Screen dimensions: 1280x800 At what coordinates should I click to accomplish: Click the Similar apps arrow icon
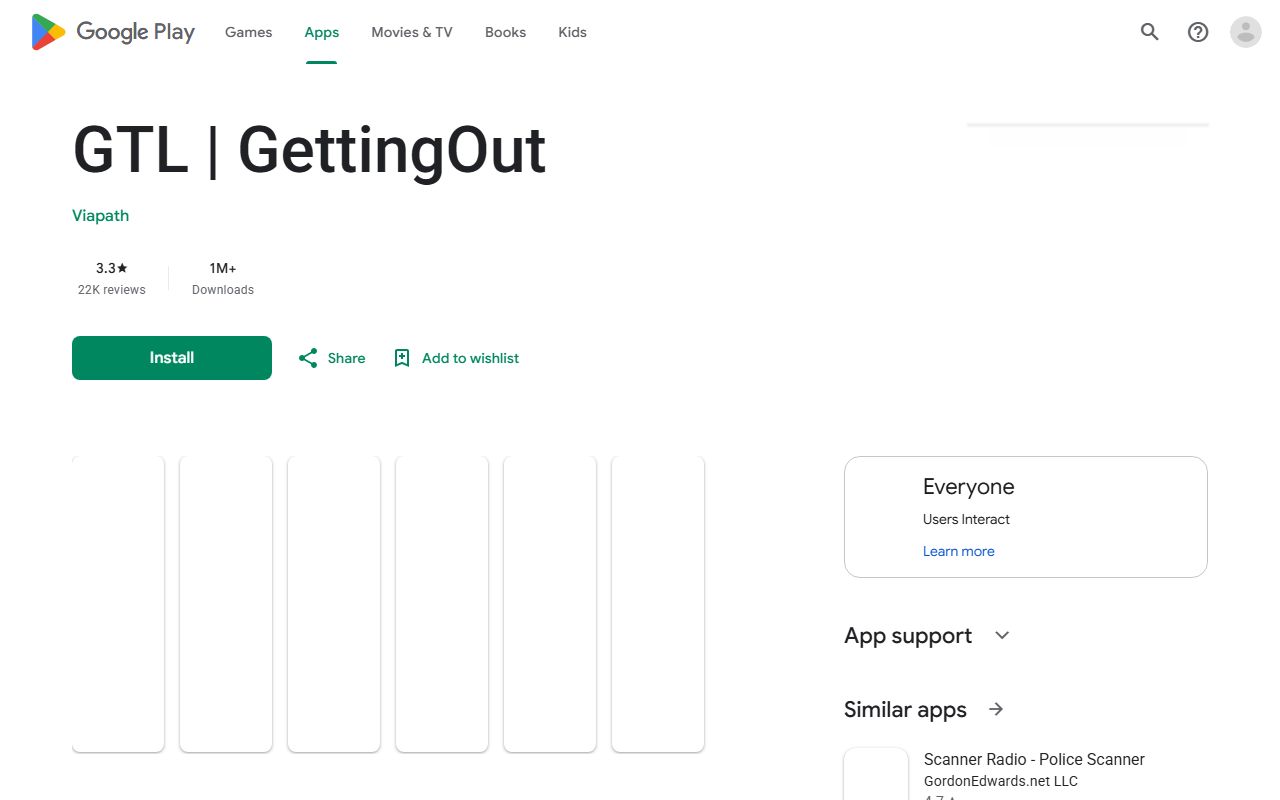(x=996, y=709)
